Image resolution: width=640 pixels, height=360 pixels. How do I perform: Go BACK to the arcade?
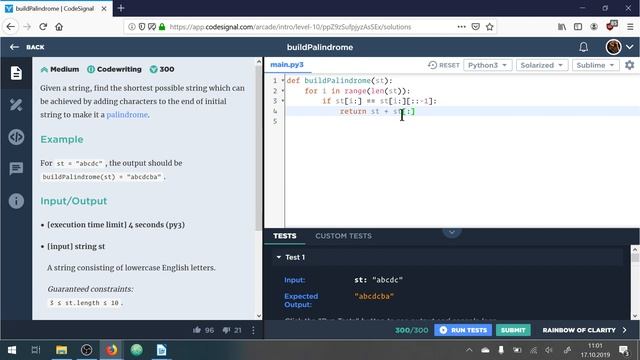27,47
